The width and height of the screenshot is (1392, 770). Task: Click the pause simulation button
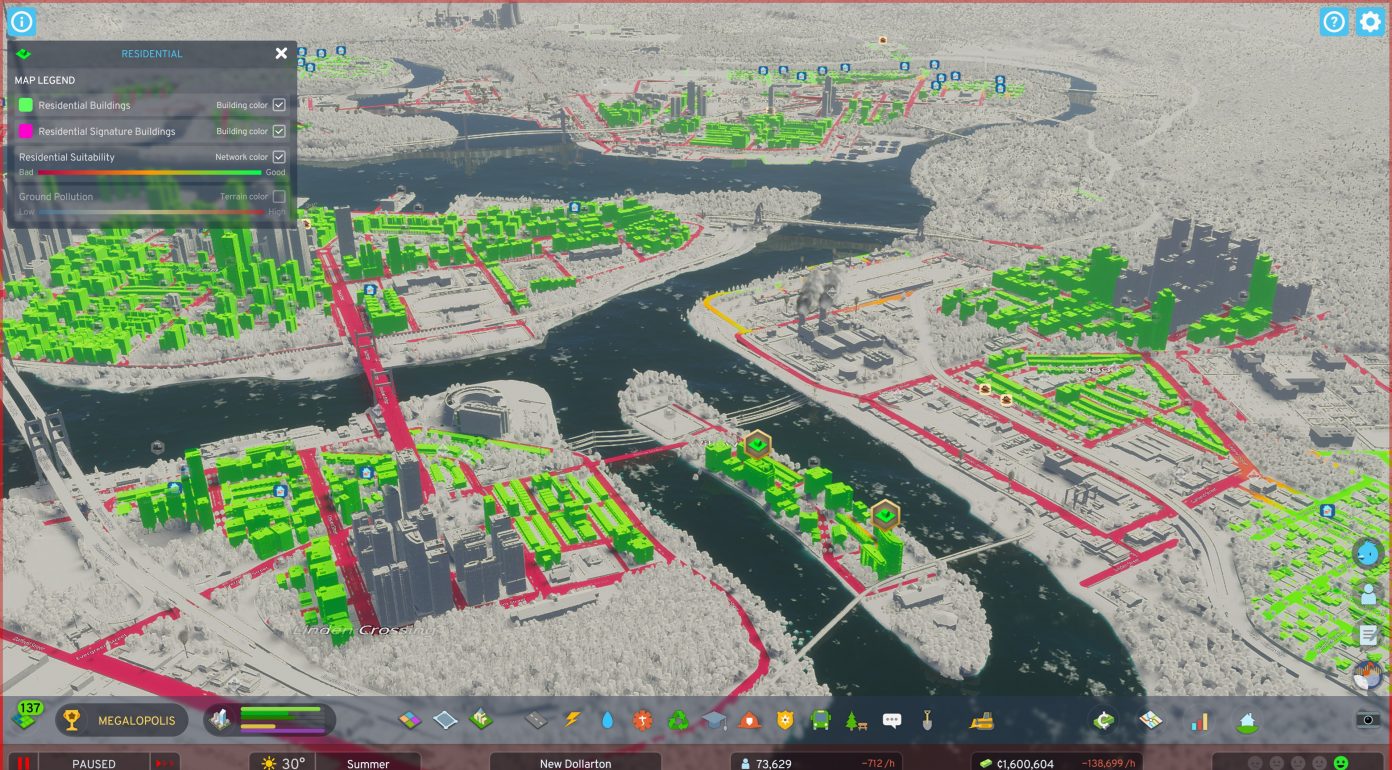click(22, 763)
